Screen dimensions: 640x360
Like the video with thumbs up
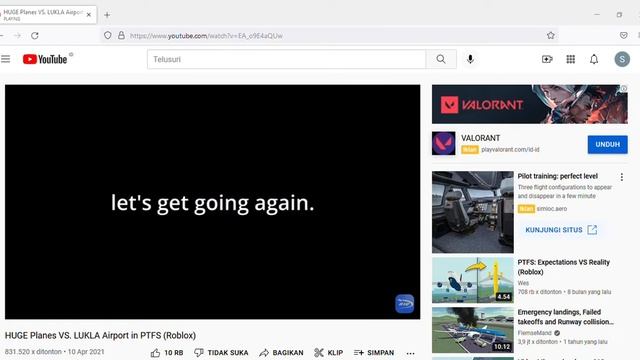[167, 353]
